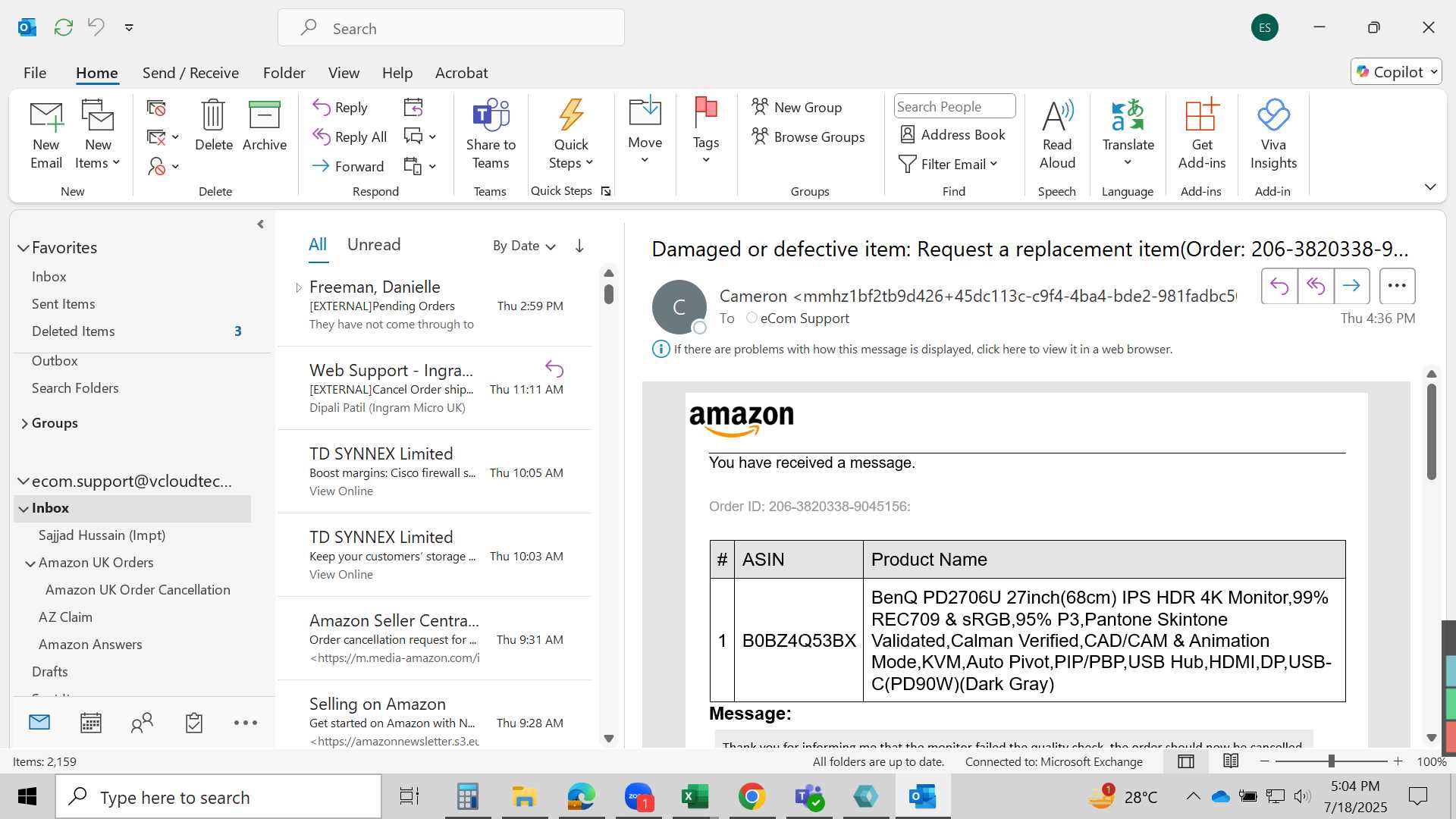Open the Help tab
The width and height of the screenshot is (1456, 819).
click(397, 73)
